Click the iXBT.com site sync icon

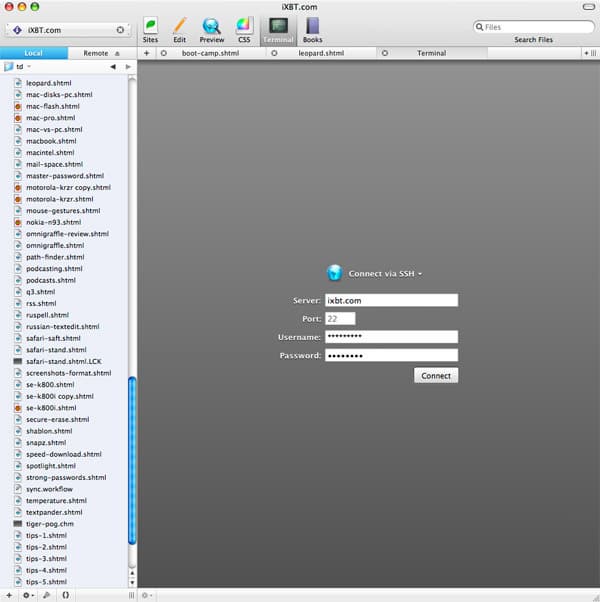point(120,30)
